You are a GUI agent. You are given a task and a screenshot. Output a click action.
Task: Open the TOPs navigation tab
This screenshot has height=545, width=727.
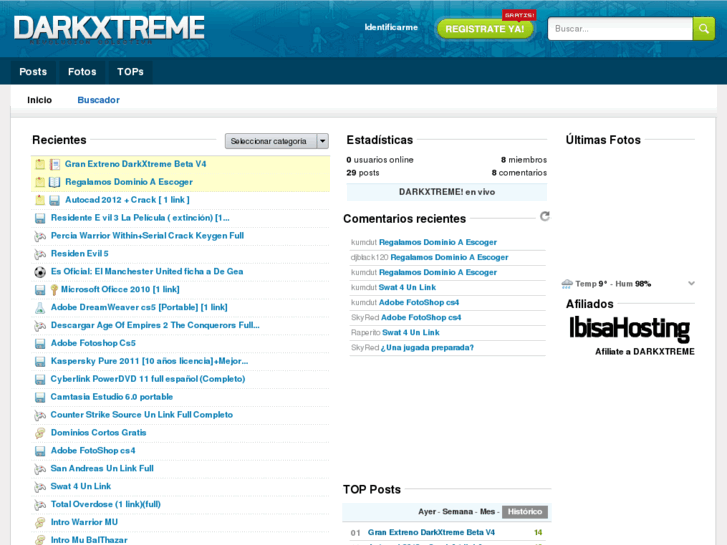(130, 72)
